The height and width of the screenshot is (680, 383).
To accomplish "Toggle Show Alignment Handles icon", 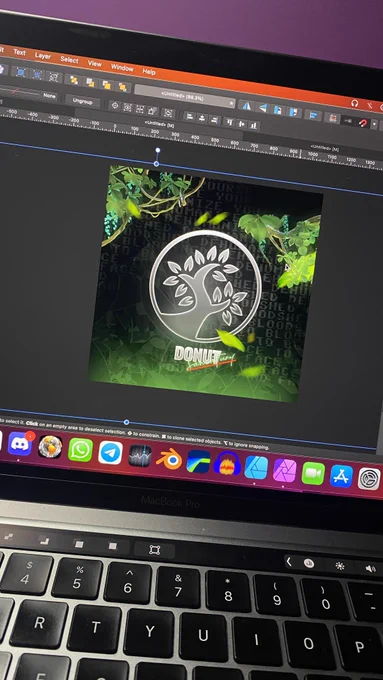I will click(x=140, y=109).
